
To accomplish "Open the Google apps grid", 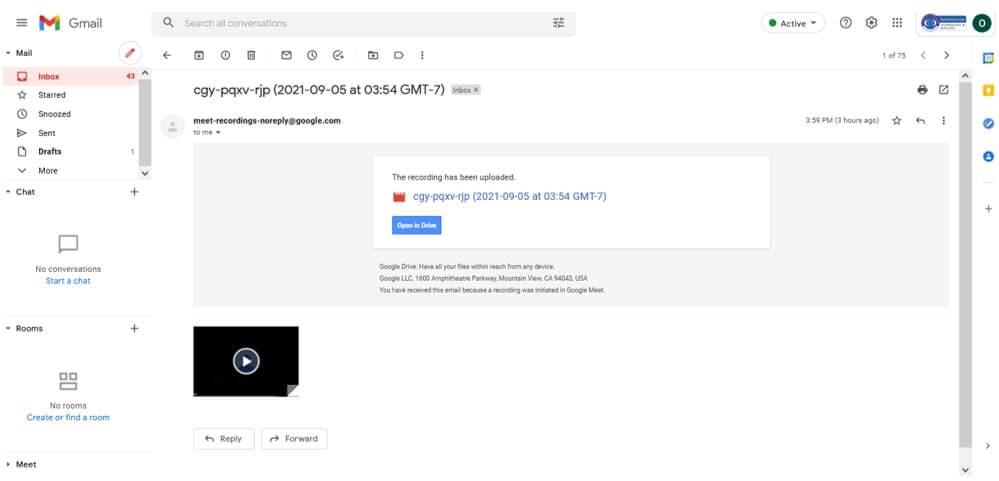I will [897, 23].
